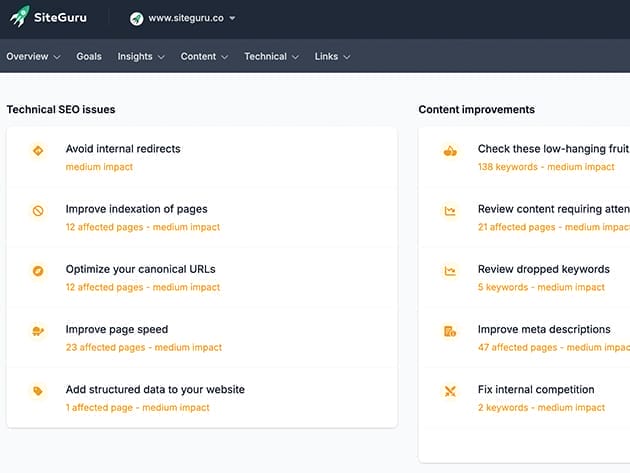This screenshot has width=630, height=473.
Task: Open the Technical dropdown in navigation
Action: coord(271,57)
